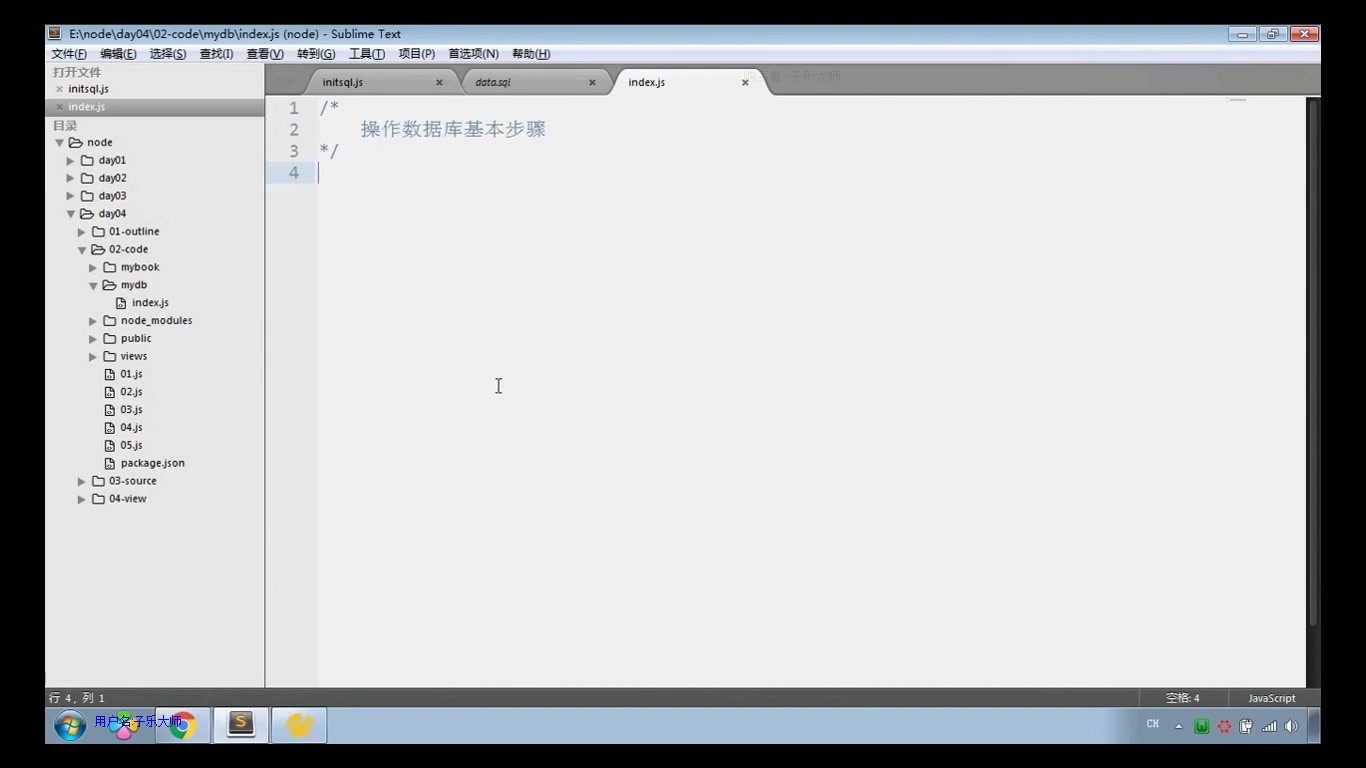Viewport: 1366px width, 768px height.
Task: Close the data.sql tab
Action: pyautogui.click(x=592, y=82)
